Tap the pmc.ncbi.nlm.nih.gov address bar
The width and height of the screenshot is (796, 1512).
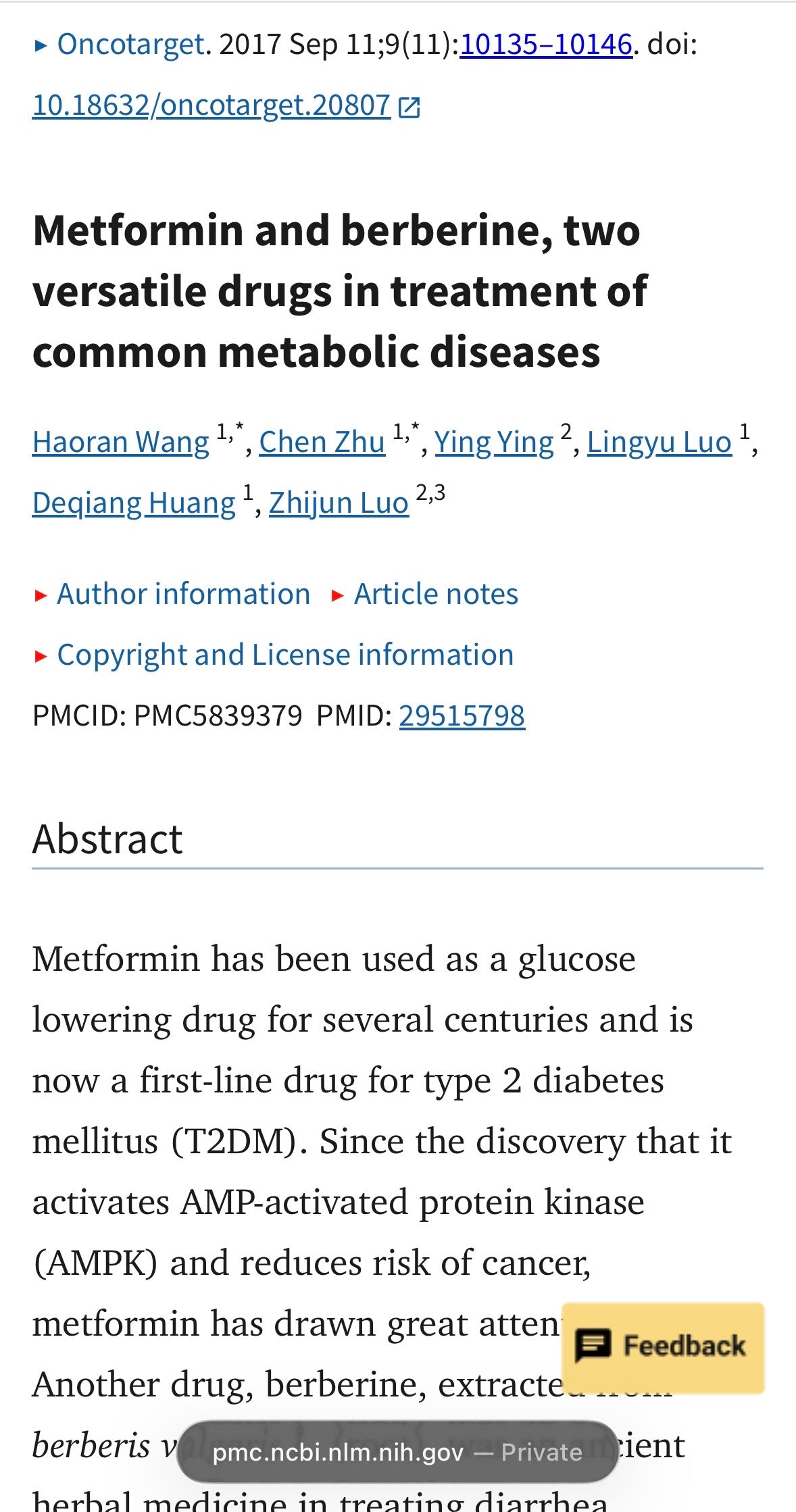coord(397,1451)
